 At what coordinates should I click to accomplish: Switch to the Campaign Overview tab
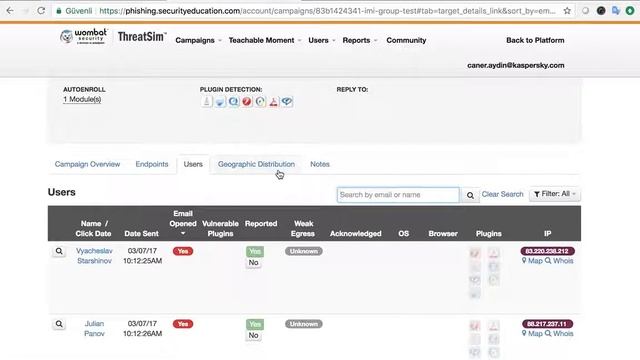87,164
